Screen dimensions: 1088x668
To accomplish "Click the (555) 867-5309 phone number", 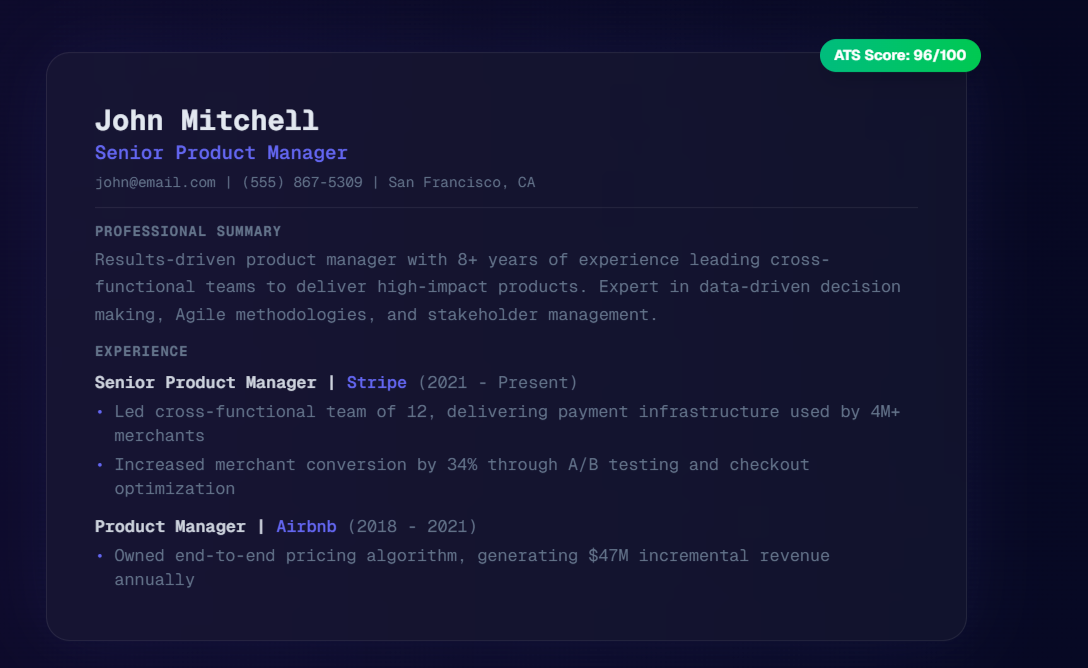I will 302,182.
